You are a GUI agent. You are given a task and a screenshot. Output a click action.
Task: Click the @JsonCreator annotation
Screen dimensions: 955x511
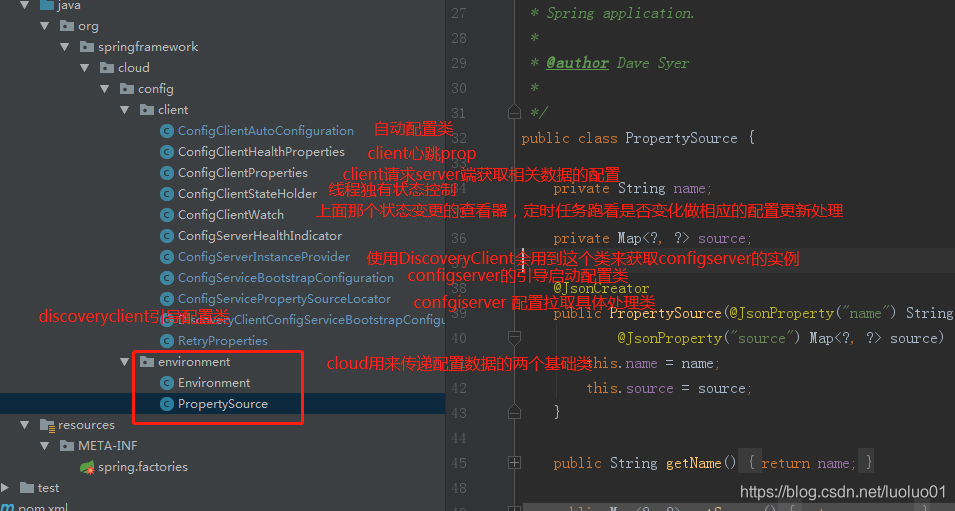click(601, 288)
